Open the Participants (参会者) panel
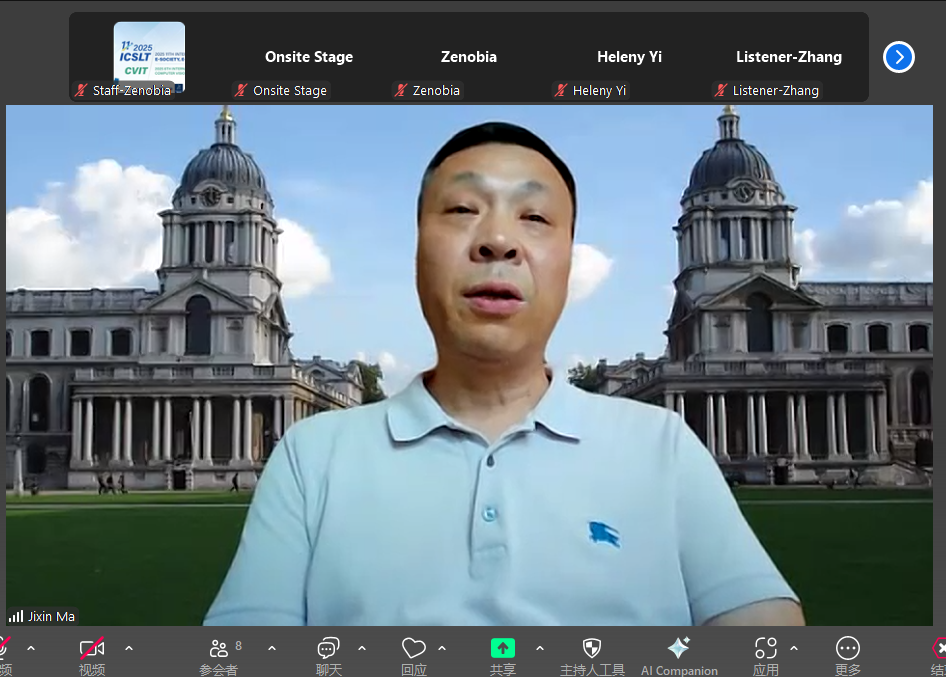The image size is (946, 677). tap(218, 649)
